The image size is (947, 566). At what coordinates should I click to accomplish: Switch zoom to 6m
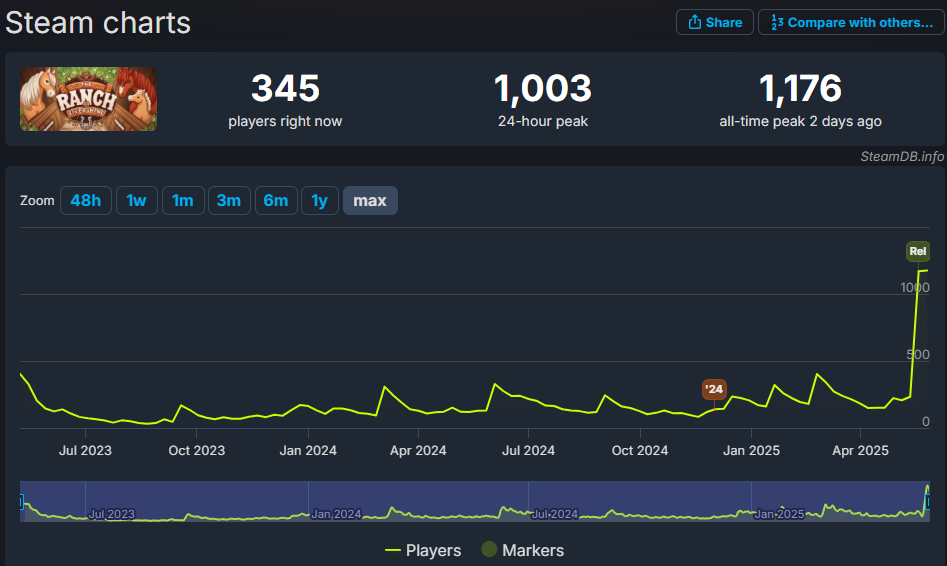[x=276, y=201]
